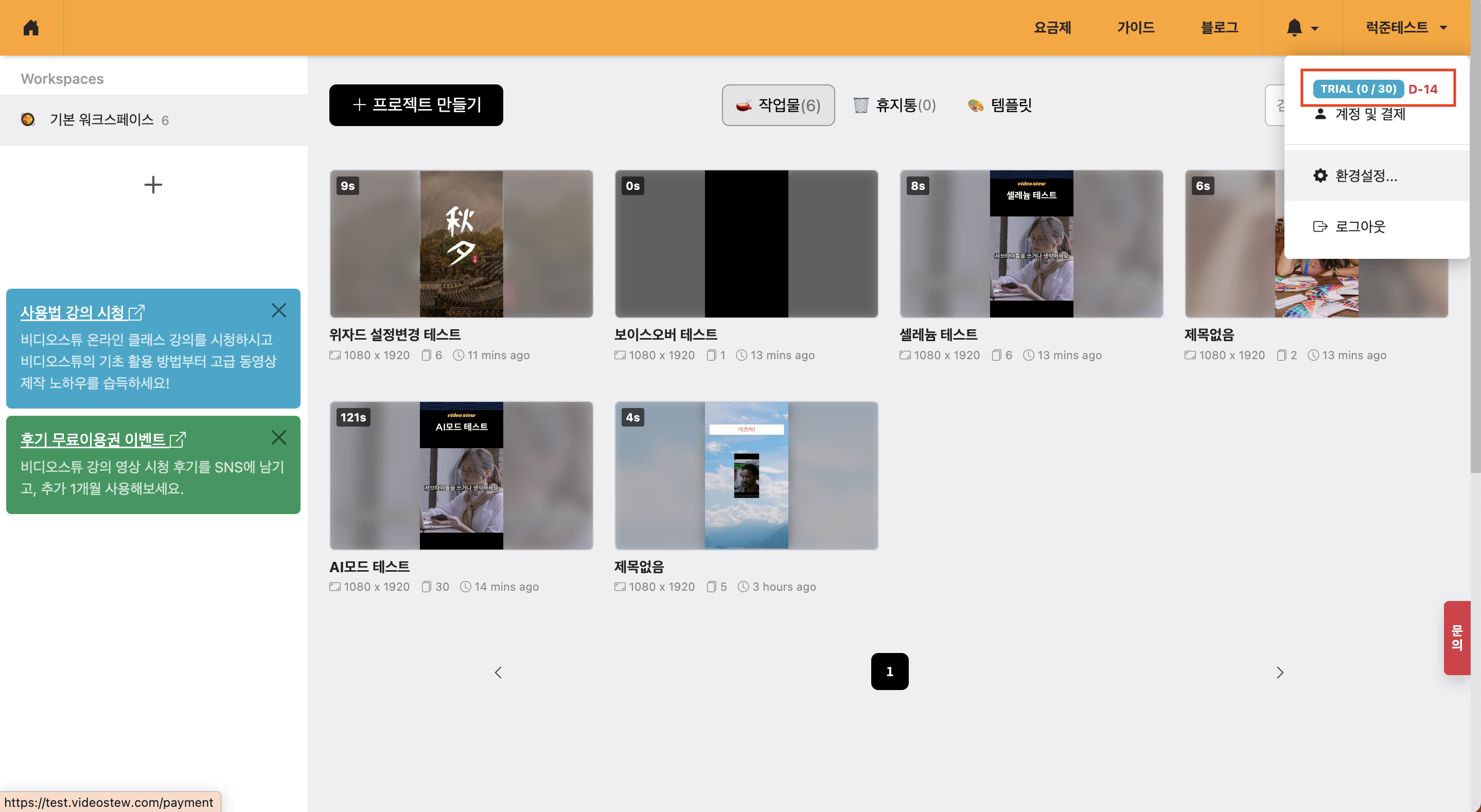Click the home icon in top bar
1481x812 pixels.
coord(31,28)
